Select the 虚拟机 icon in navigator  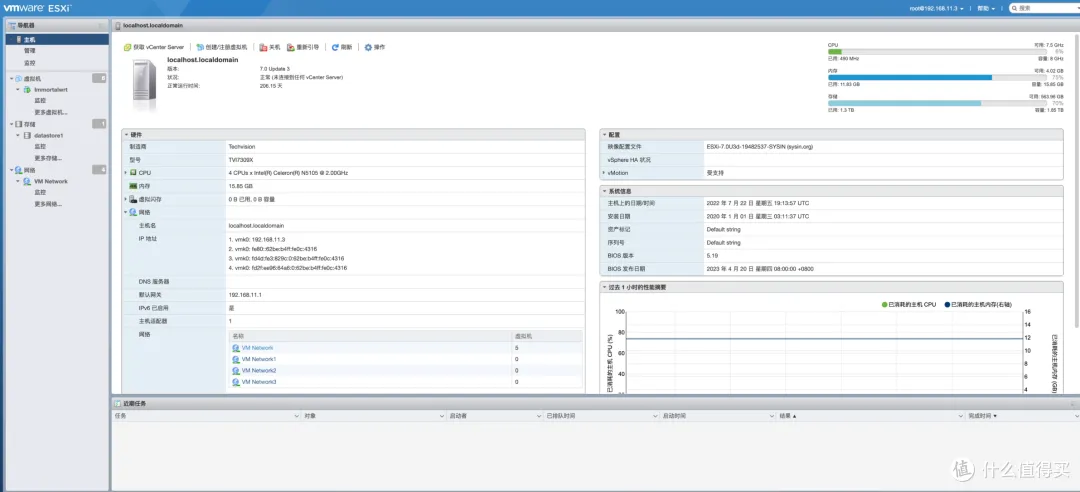point(19,78)
